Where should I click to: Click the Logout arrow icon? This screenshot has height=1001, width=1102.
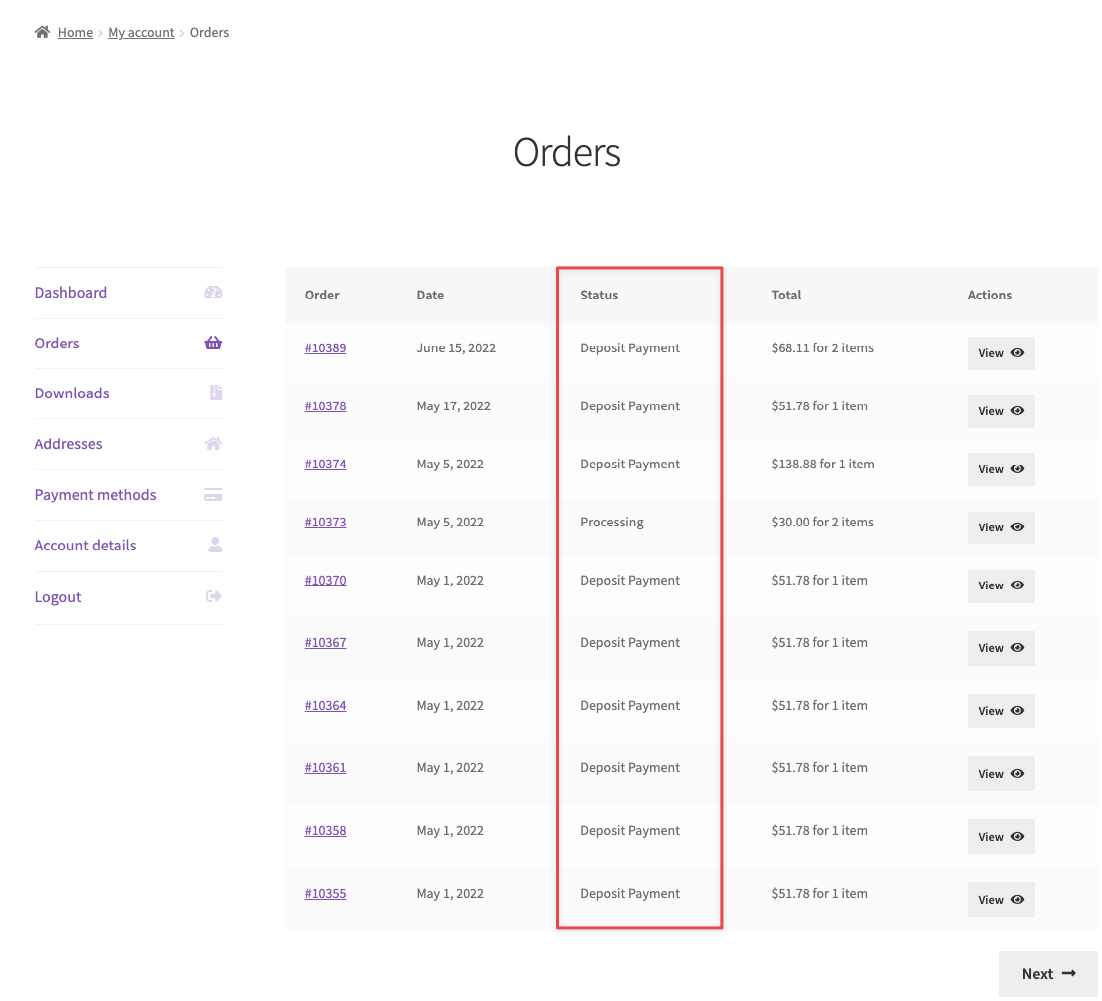coord(213,596)
